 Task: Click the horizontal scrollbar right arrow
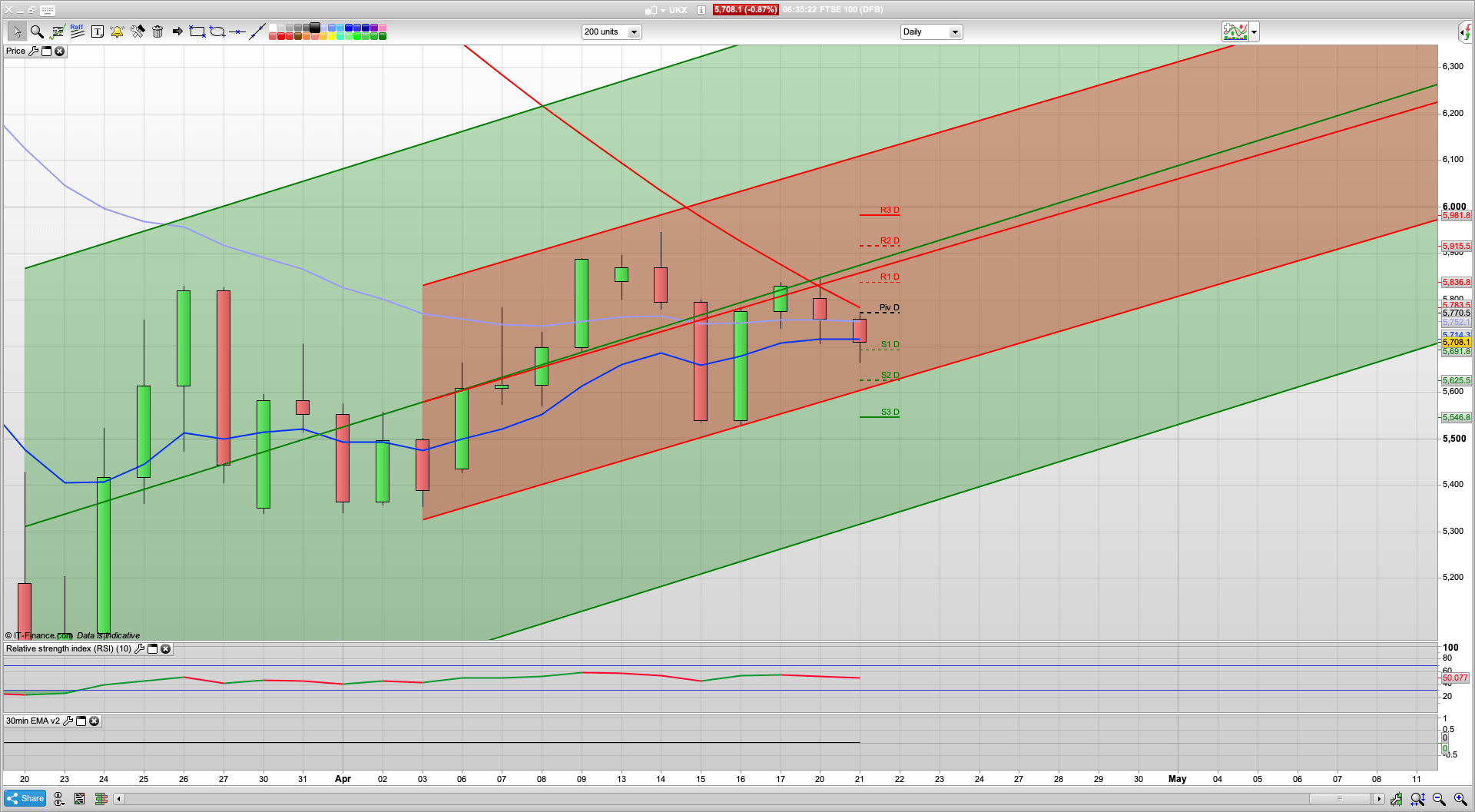pos(1379,799)
